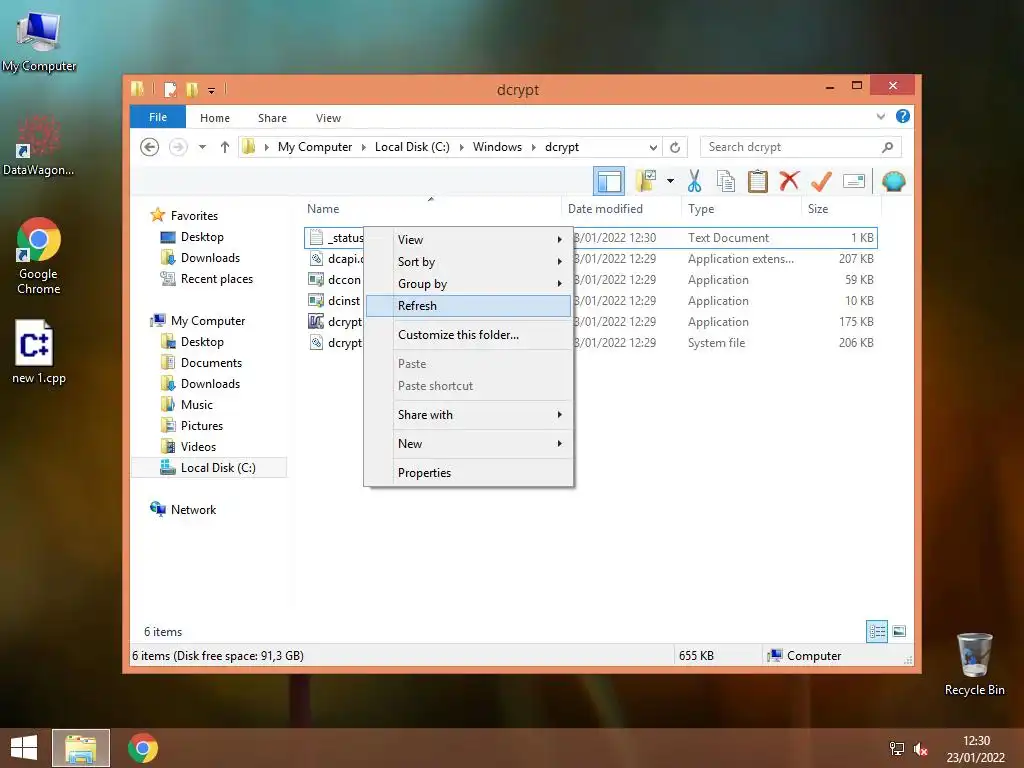Click My Computer in the address breadcrumb
The height and width of the screenshot is (768, 1024).
click(x=315, y=147)
